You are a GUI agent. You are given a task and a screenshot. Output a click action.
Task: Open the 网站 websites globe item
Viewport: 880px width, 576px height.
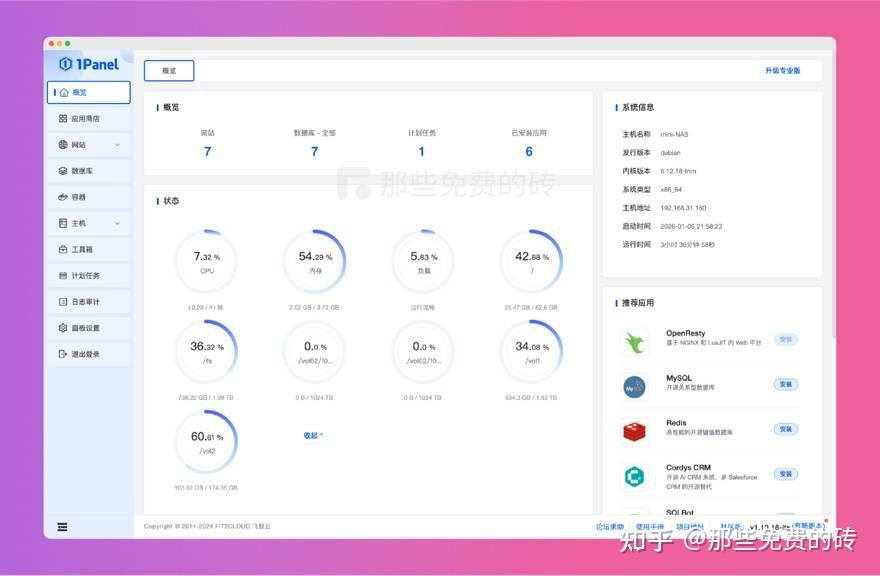pyautogui.click(x=89, y=145)
